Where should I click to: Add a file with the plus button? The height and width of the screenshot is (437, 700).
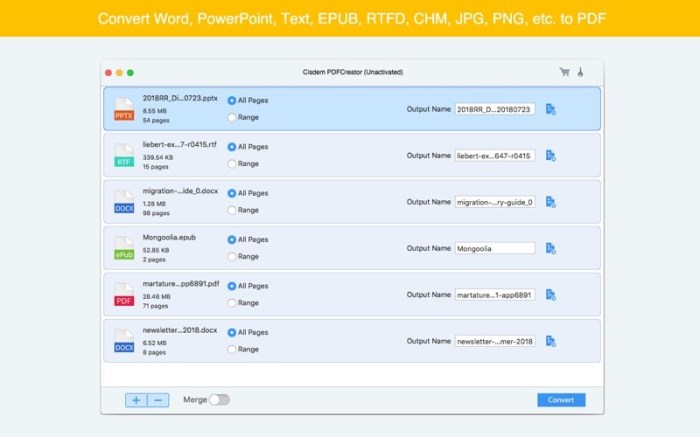pyautogui.click(x=136, y=400)
